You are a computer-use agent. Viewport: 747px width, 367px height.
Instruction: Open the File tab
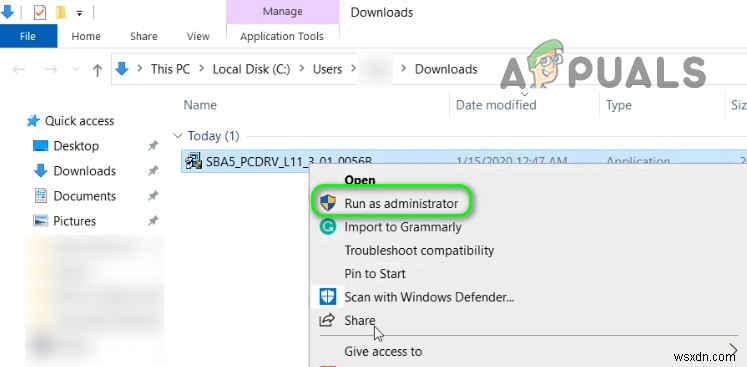[29, 36]
